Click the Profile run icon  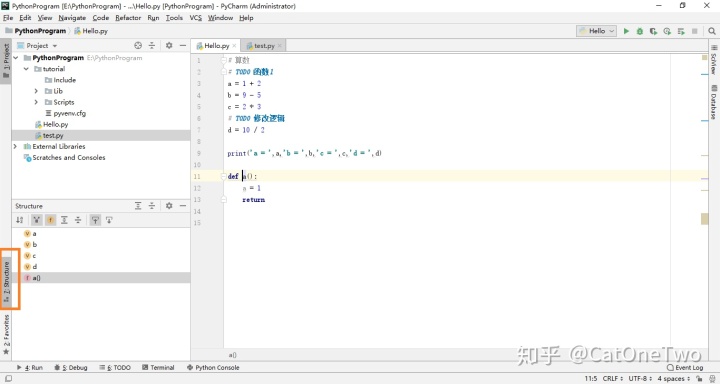click(x=667, y=31)
